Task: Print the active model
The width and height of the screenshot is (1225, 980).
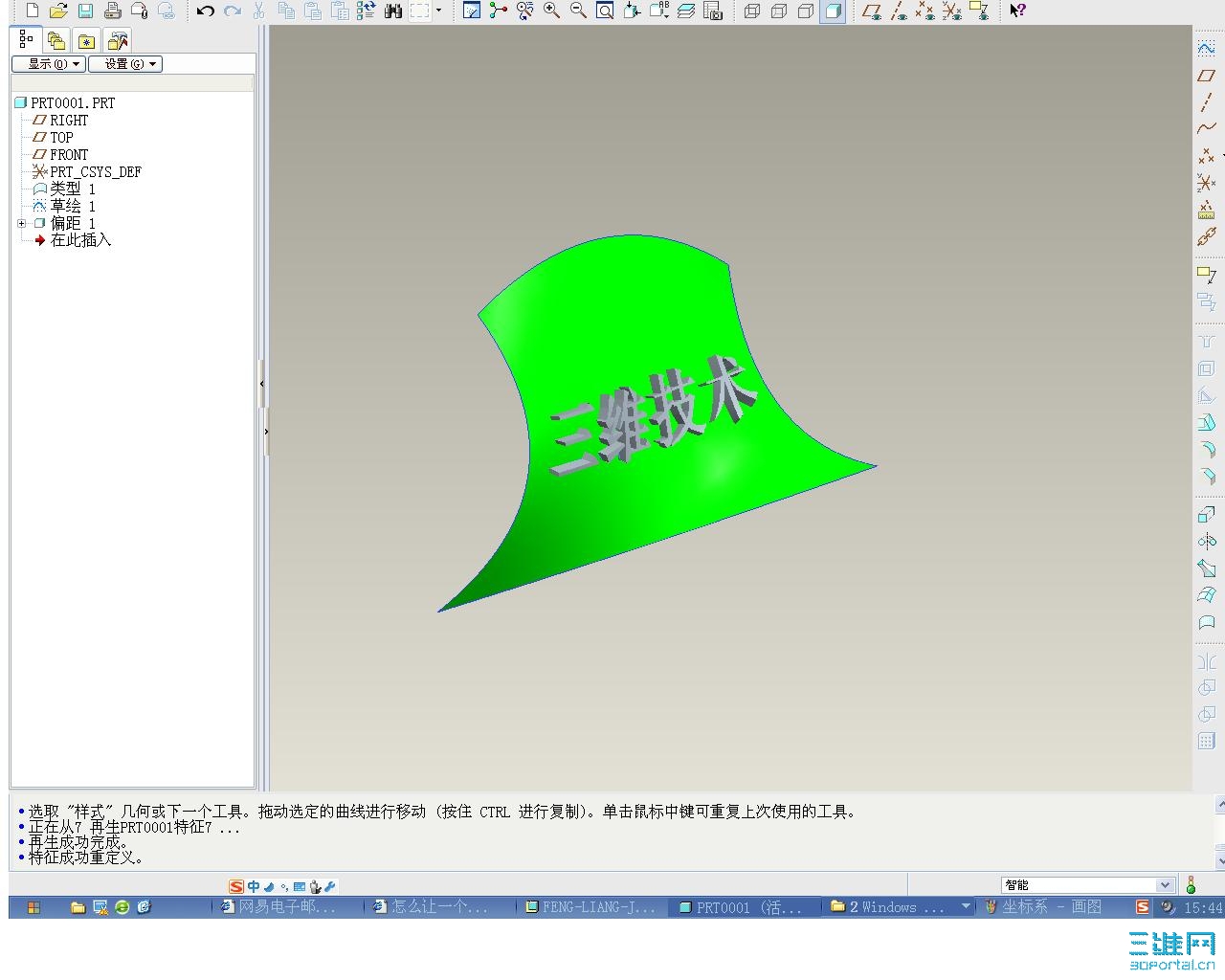Action: (112, 11)
